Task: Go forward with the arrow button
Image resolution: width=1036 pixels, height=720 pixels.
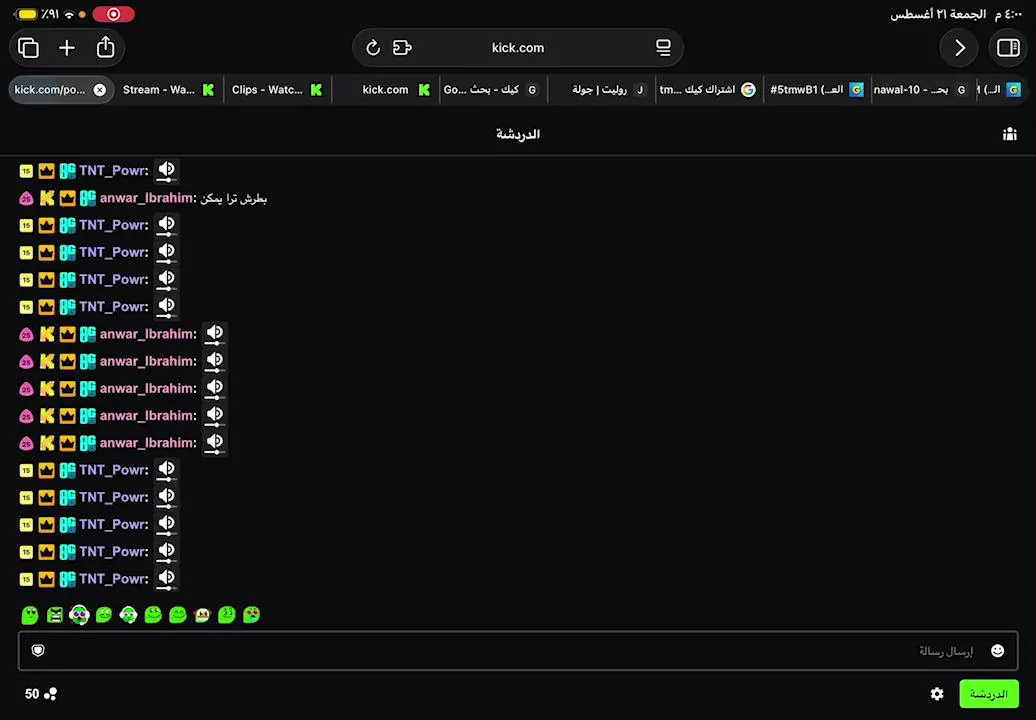Action: pos(959,48)
